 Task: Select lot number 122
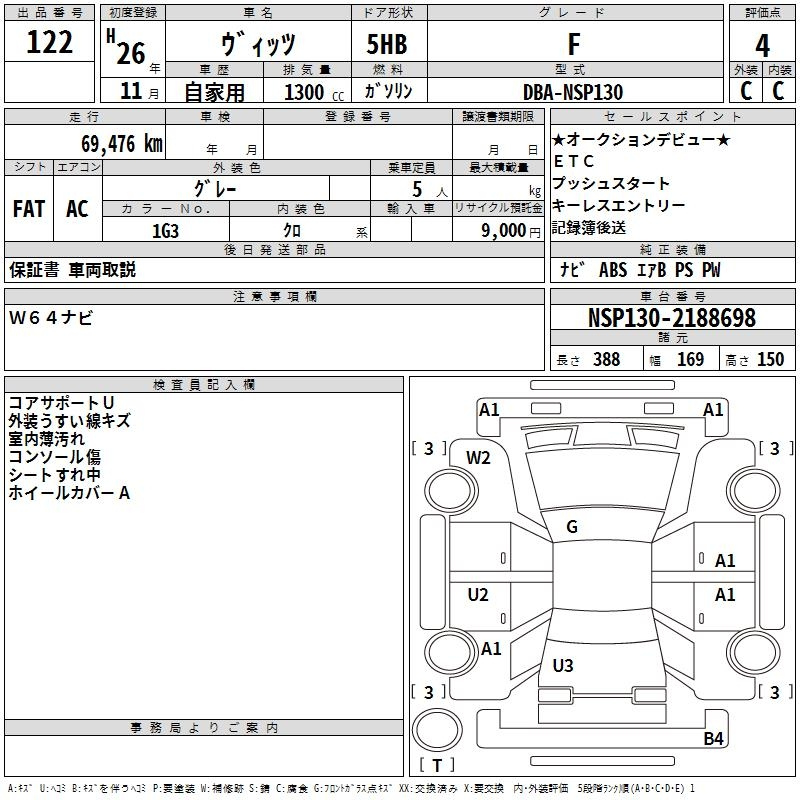[x=50, y=43]
